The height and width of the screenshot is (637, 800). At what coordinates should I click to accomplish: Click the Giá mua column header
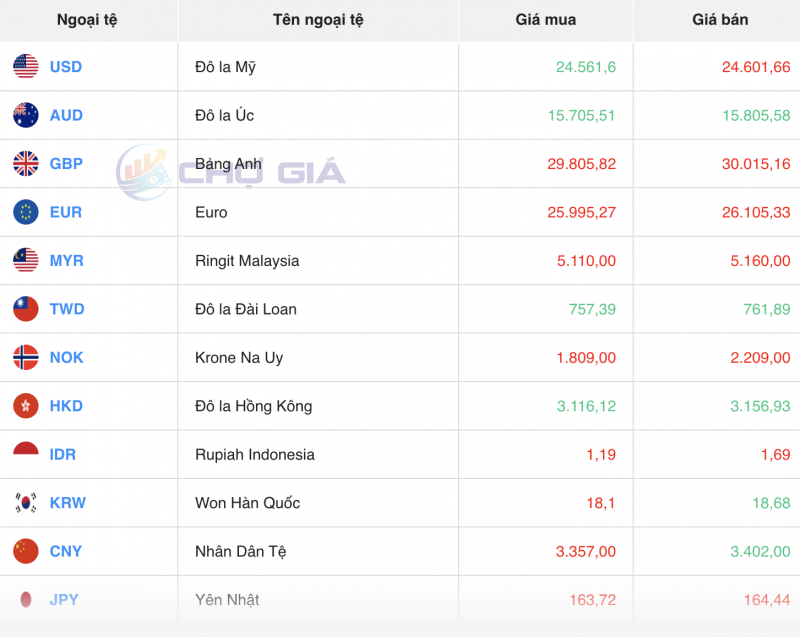point(544,19)
